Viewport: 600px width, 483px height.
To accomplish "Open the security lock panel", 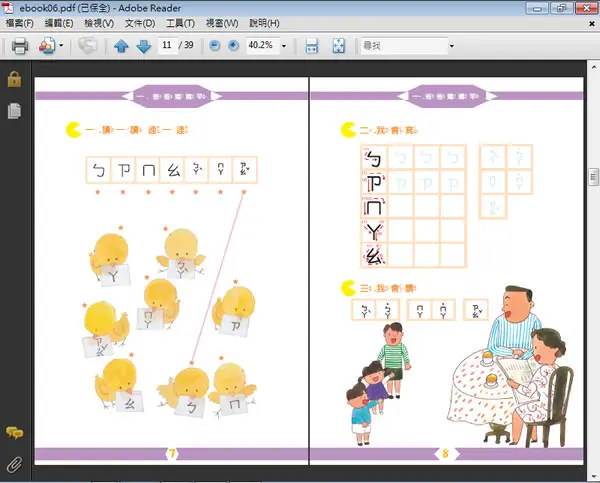I will (15, 79).
